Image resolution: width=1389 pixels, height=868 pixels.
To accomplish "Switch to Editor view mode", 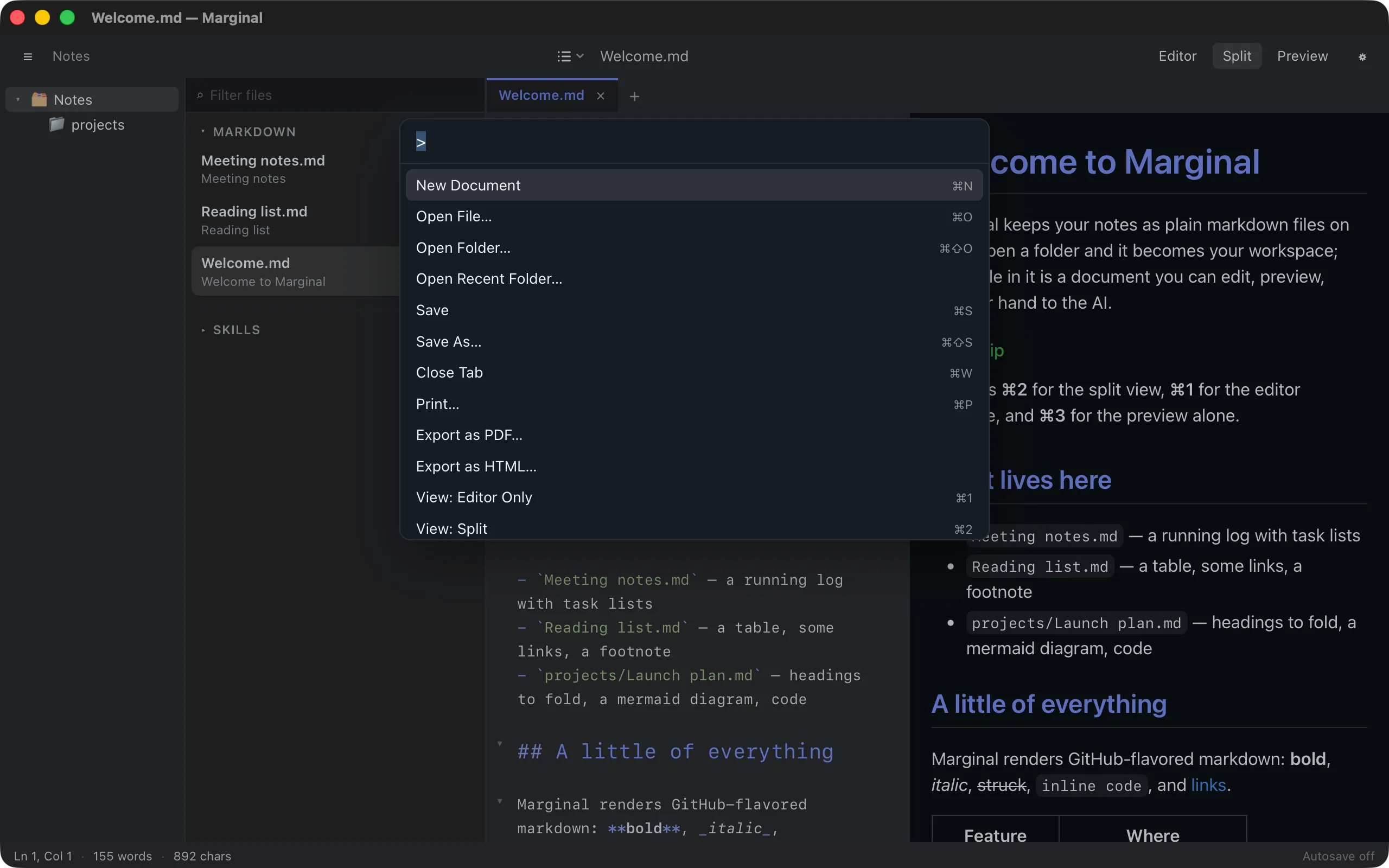I will click(1177, 56).
